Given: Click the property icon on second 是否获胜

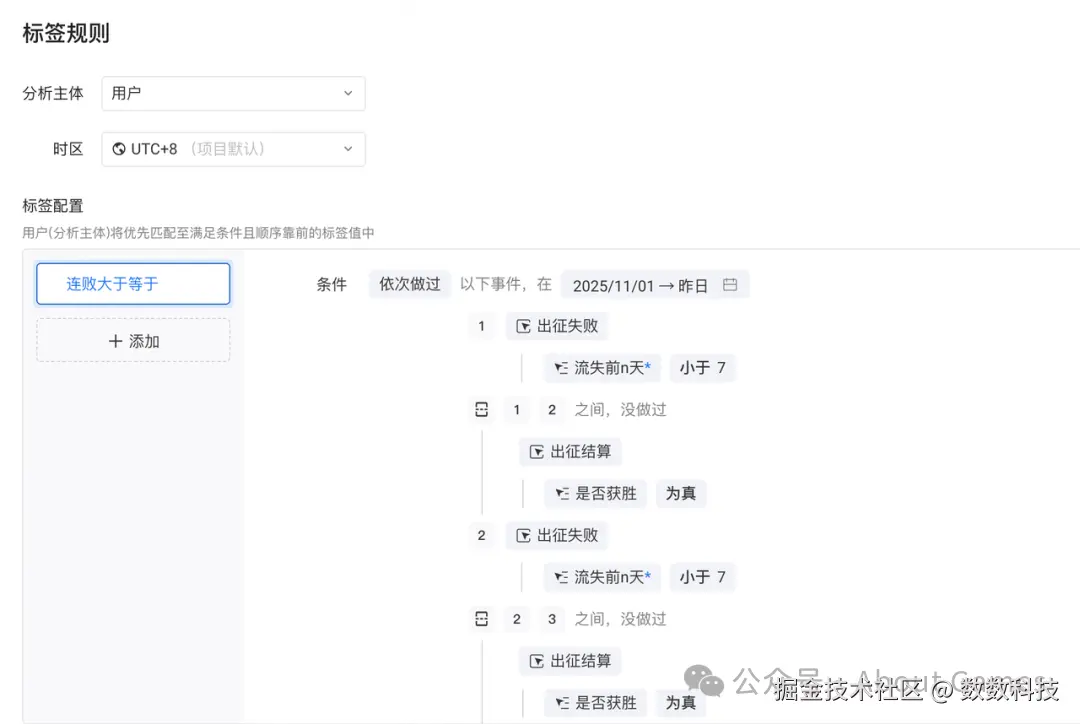Looking at the screenshot, I should pos(563,702).
